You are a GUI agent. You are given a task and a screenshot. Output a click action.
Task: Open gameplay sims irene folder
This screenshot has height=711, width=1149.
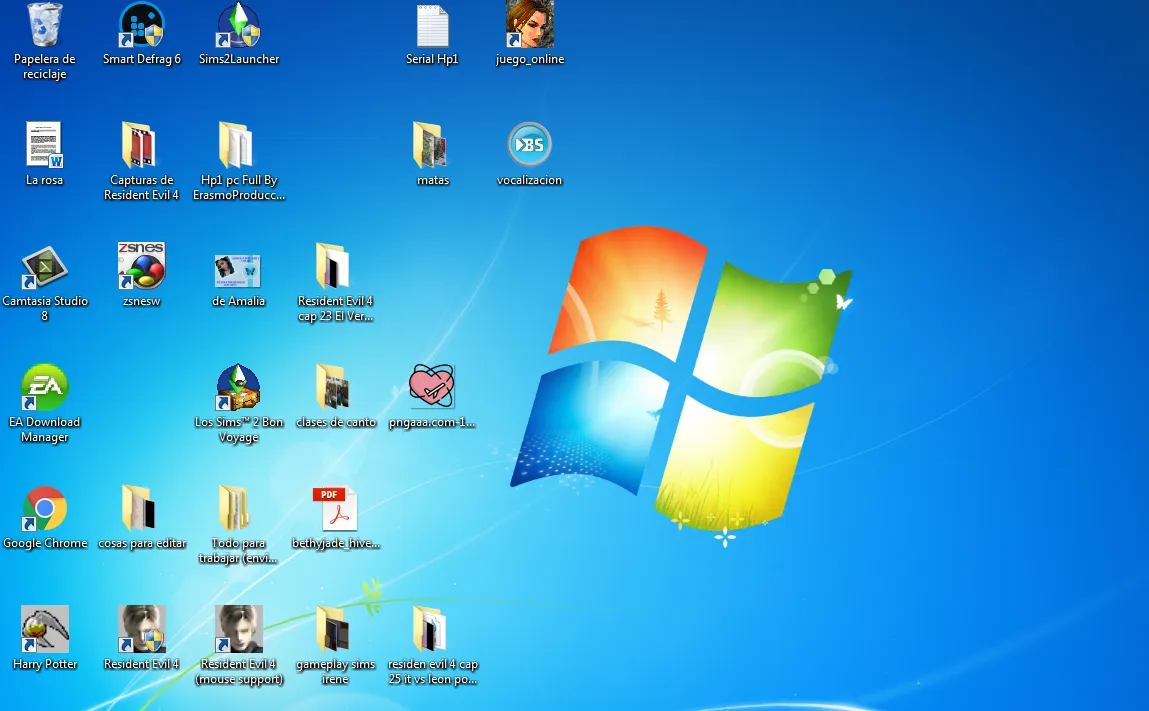[333, 628]
